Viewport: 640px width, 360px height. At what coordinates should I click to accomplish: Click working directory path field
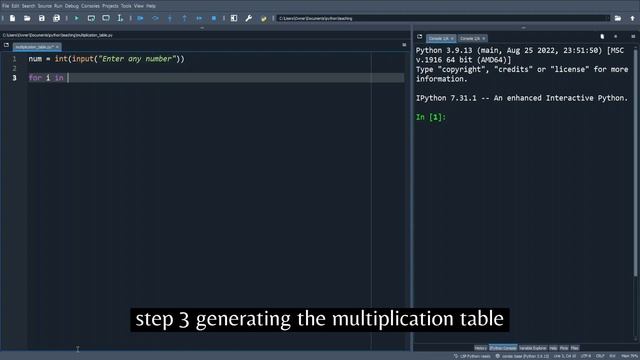[x=443, y=18]
